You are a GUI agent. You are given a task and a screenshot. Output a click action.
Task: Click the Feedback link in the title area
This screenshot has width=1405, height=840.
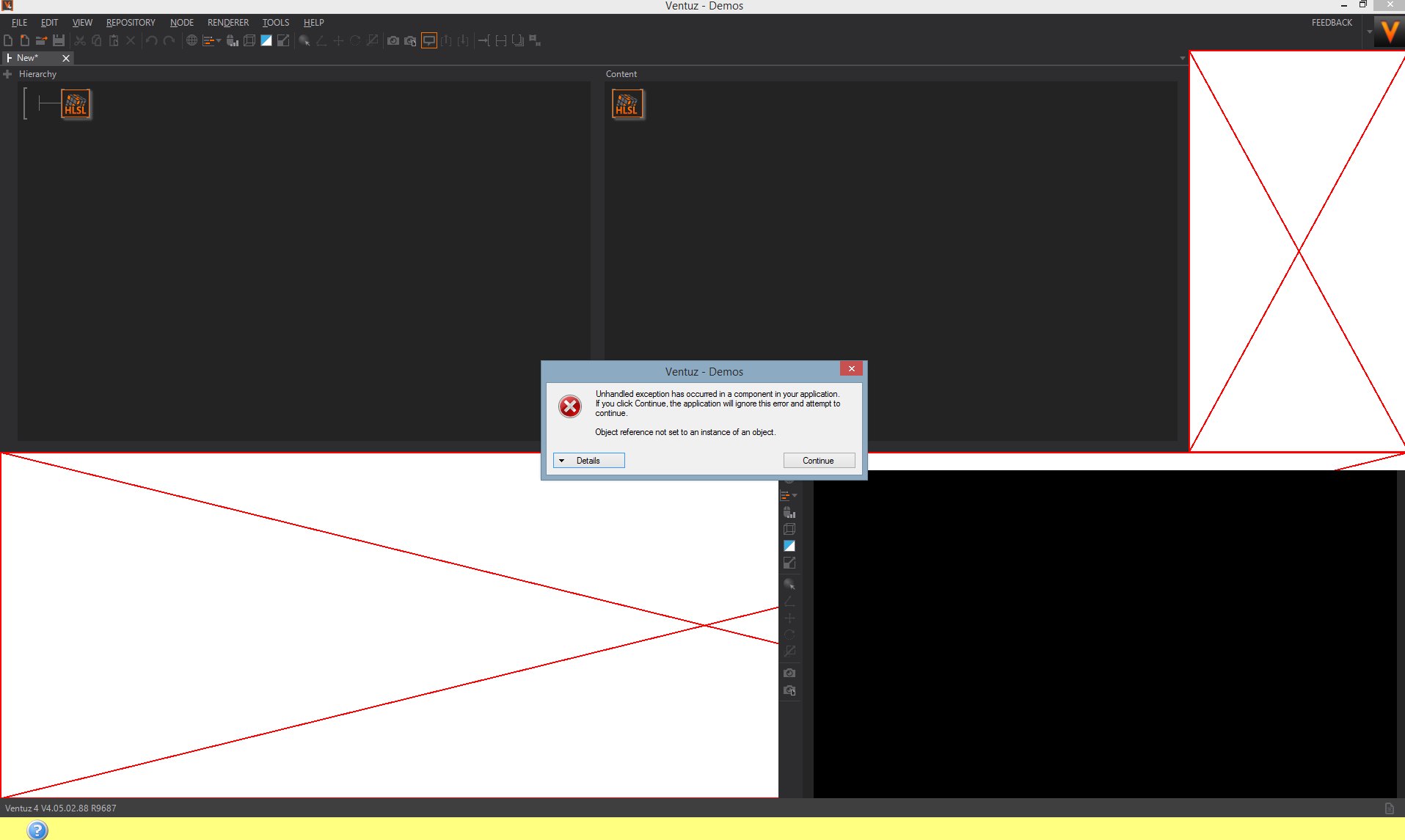tap(1331, 23)
